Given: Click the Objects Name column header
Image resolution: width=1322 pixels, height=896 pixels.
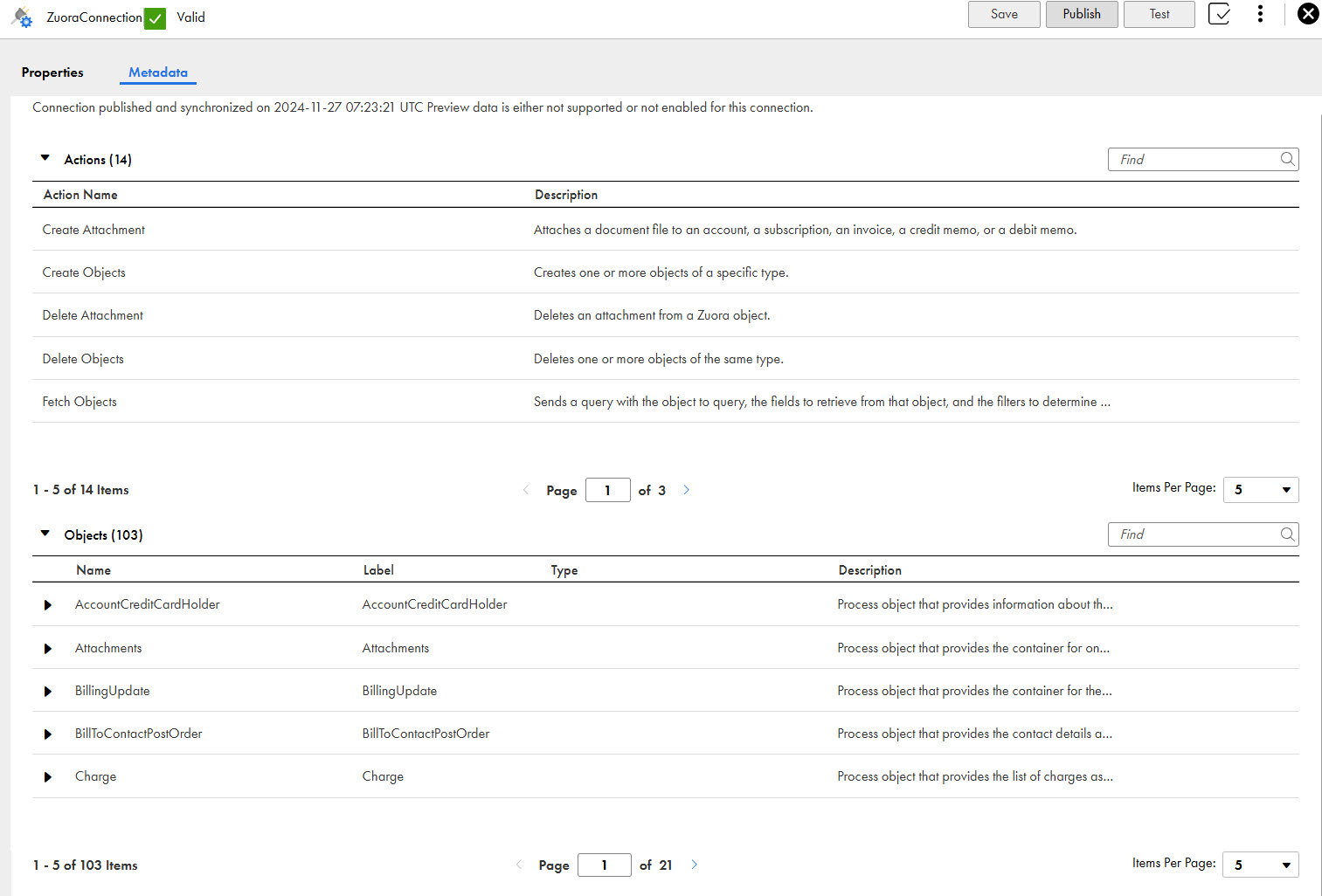Looking at the screenshot, I should pos(93,570).
